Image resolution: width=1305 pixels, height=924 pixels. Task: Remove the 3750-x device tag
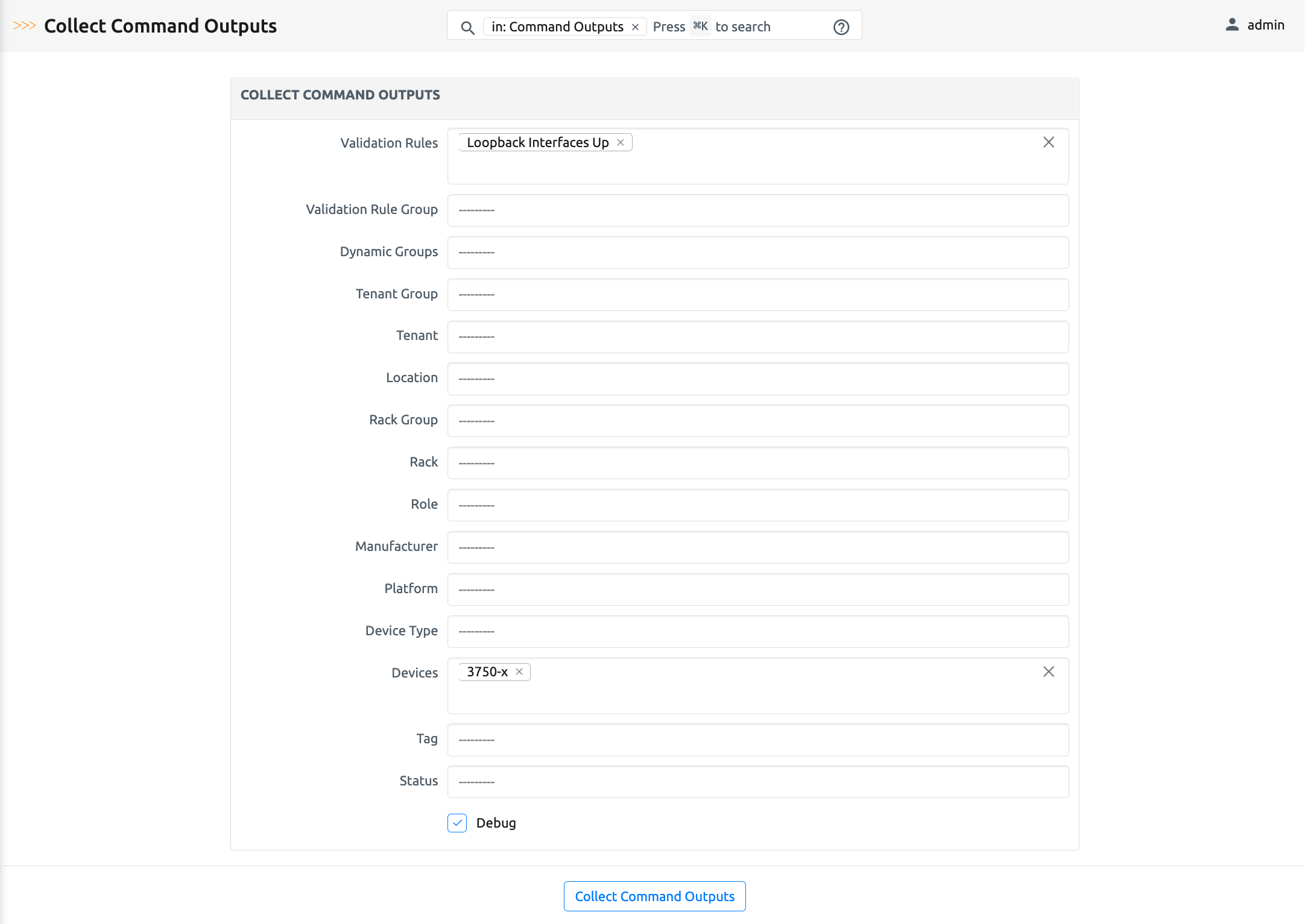click(519, 671)
